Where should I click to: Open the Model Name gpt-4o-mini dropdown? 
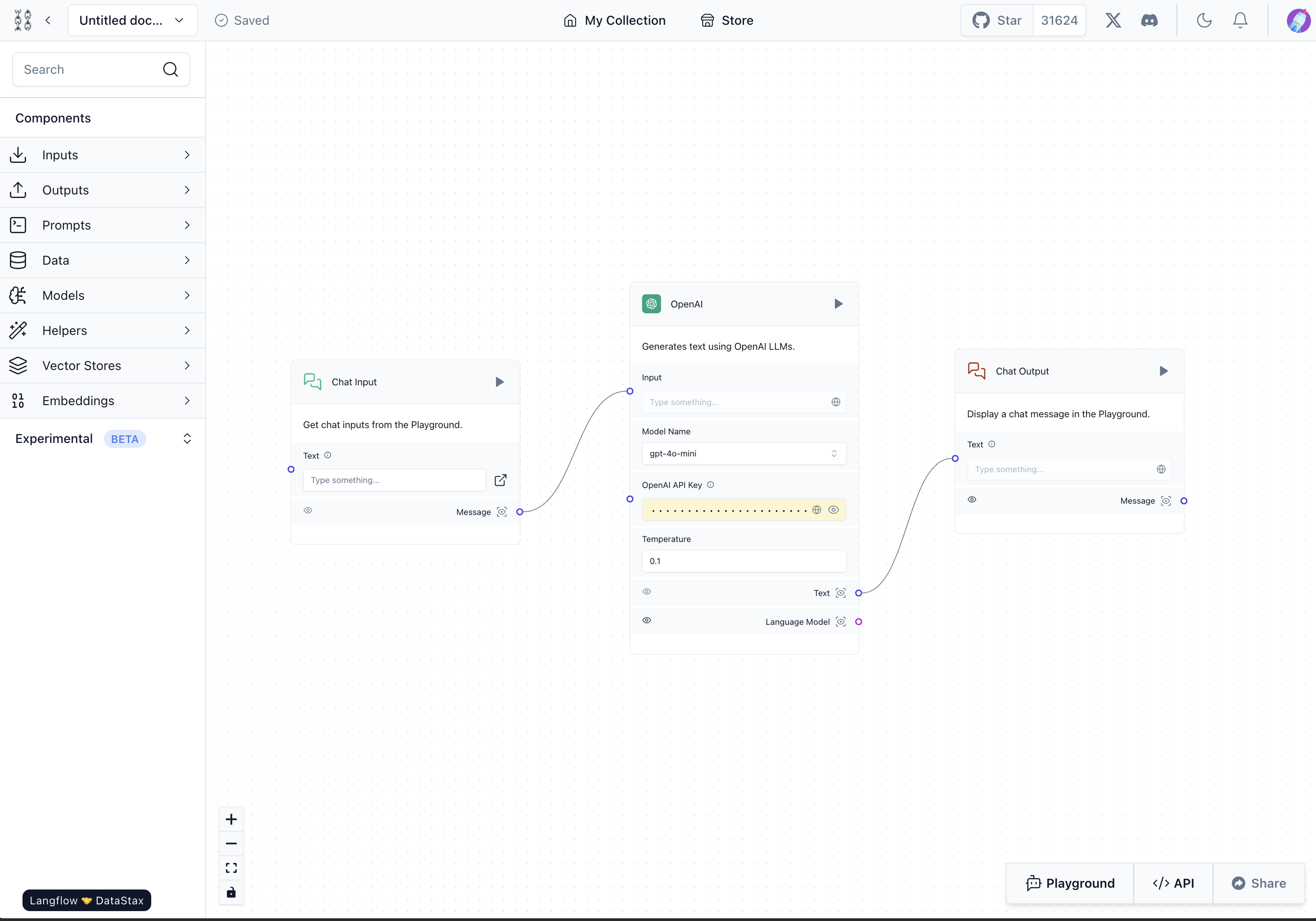[x=744, y=453]
